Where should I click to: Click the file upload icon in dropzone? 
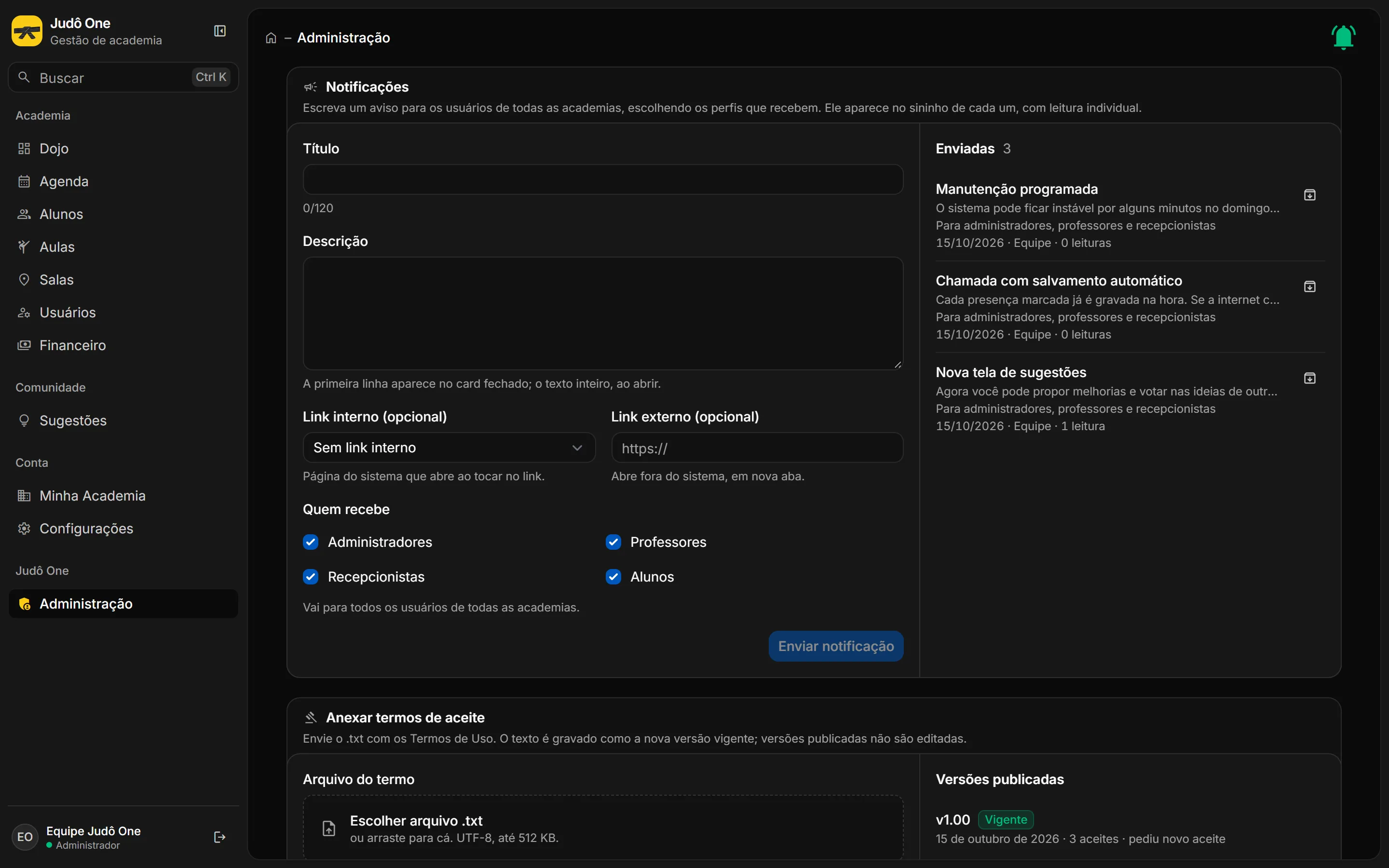click(x=329, y=828)
